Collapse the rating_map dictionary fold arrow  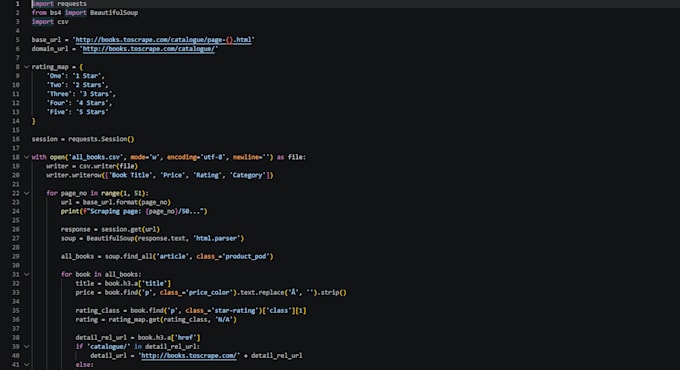tap(26, 67)
